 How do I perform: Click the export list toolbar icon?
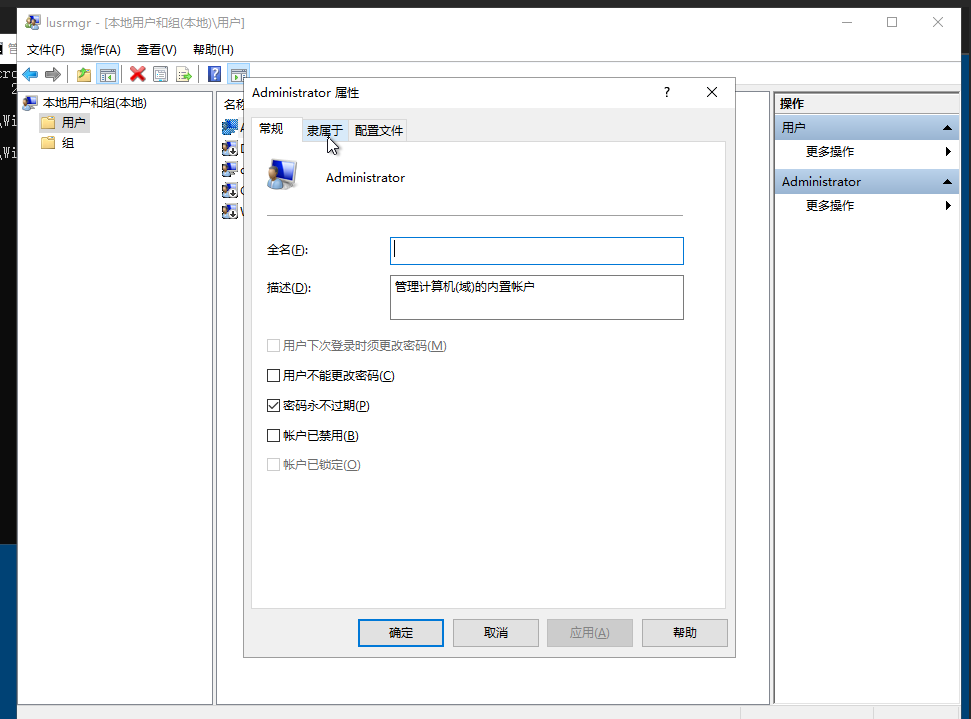tap(184, 75)
